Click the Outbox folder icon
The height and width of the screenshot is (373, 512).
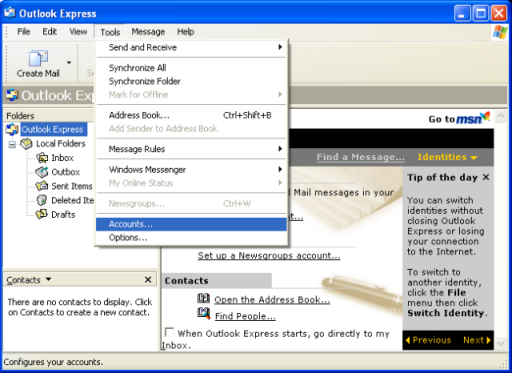[42, 172]
